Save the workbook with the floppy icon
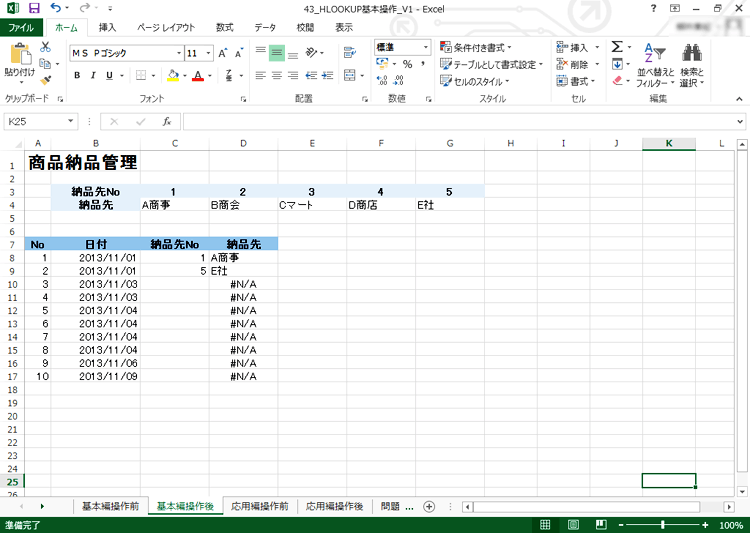Image resolution: width=750 pixels, height=533 pixels. point(34,8)
